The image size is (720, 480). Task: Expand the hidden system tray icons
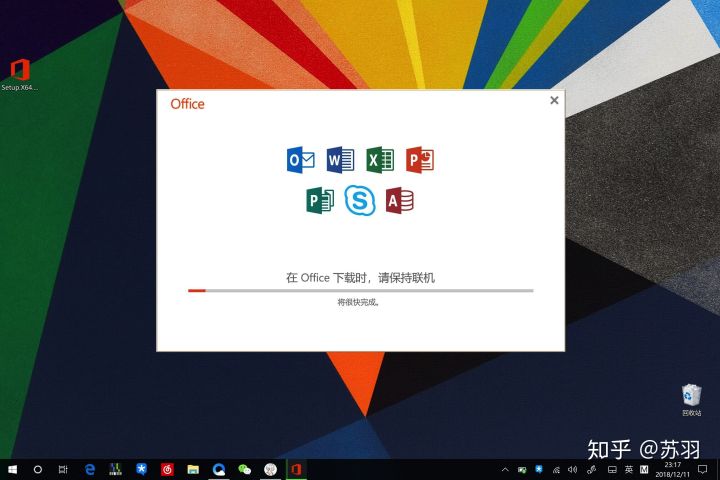(505, 469)
